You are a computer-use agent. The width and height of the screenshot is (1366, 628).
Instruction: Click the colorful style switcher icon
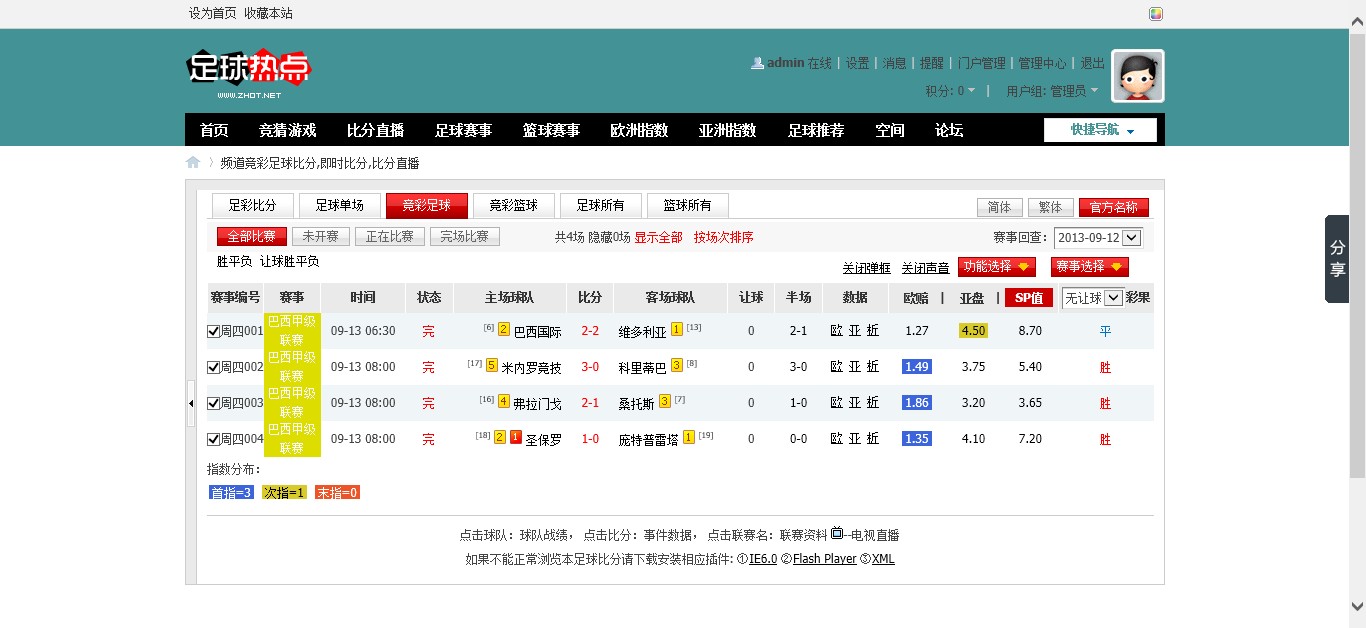(1156, 14)
